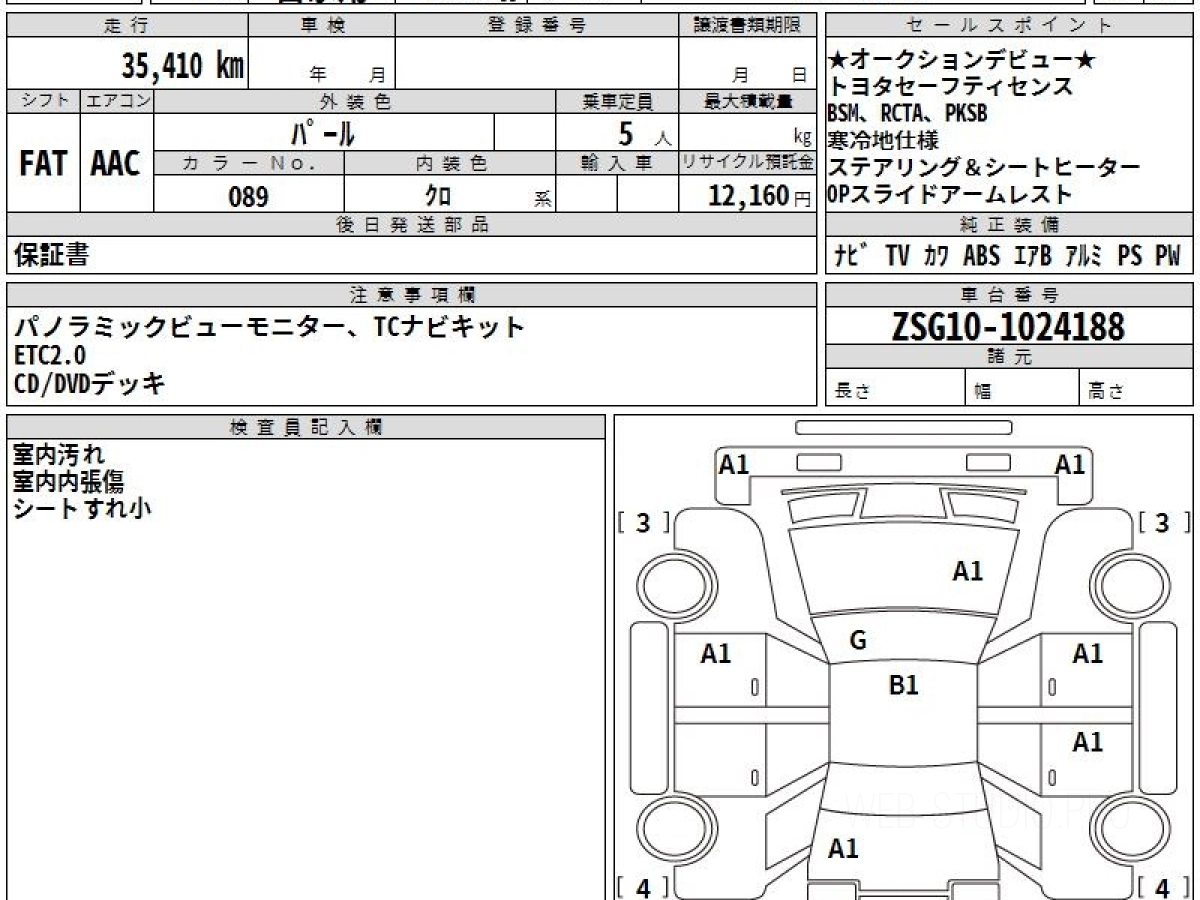
Task: Select the "エアB" airbag mark
Action: point(1032,256)
